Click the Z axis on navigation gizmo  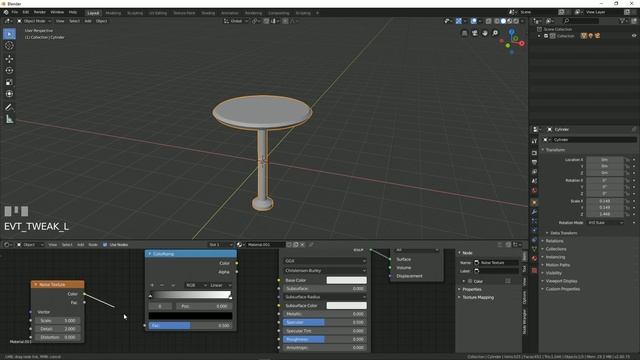tap(511, 31)
